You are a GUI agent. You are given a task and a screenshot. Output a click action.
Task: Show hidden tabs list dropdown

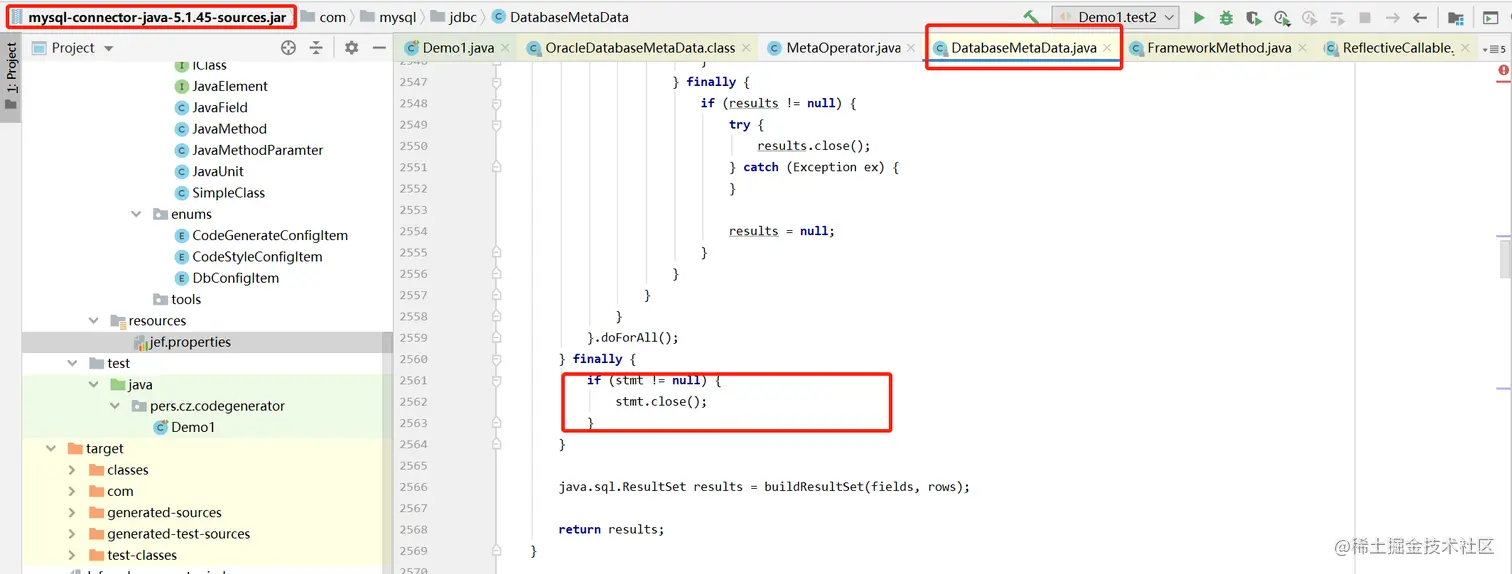click(1494, 48)
